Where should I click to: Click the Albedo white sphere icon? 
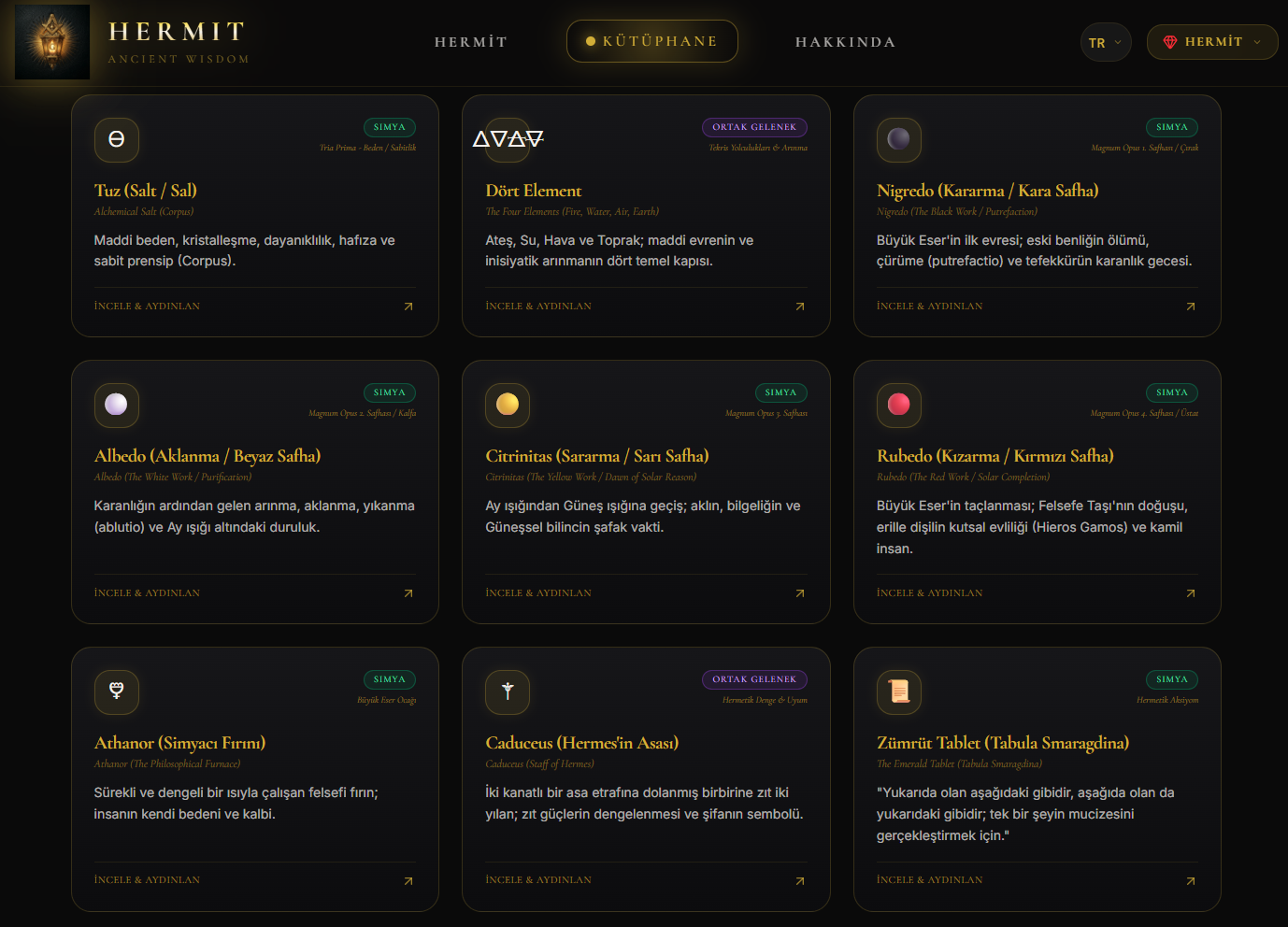tap(117, 405)
